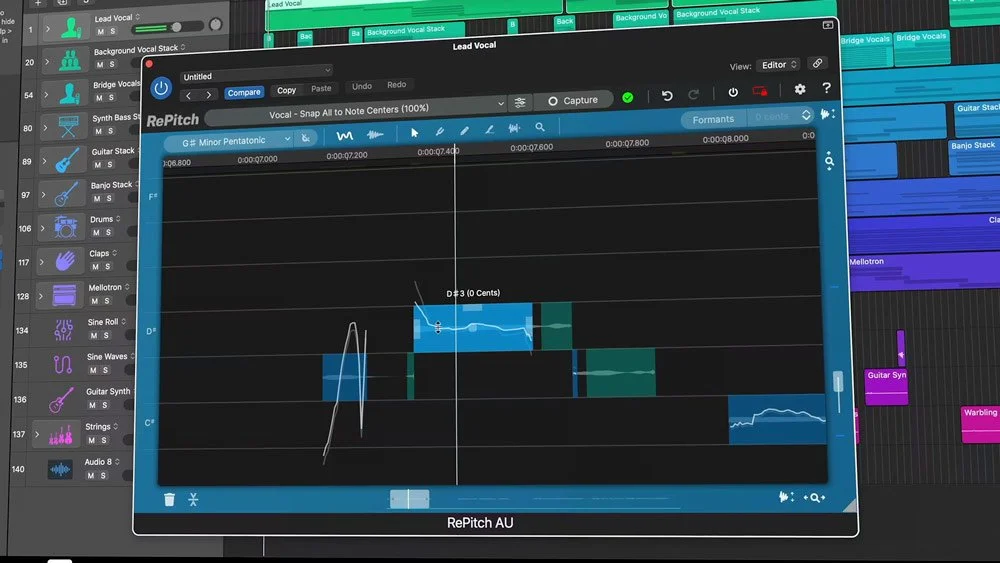The height and width of the screenshot is (563, 1000).
Task: Click the bottom waveform zoom icon
Action: tap(786, 497)
